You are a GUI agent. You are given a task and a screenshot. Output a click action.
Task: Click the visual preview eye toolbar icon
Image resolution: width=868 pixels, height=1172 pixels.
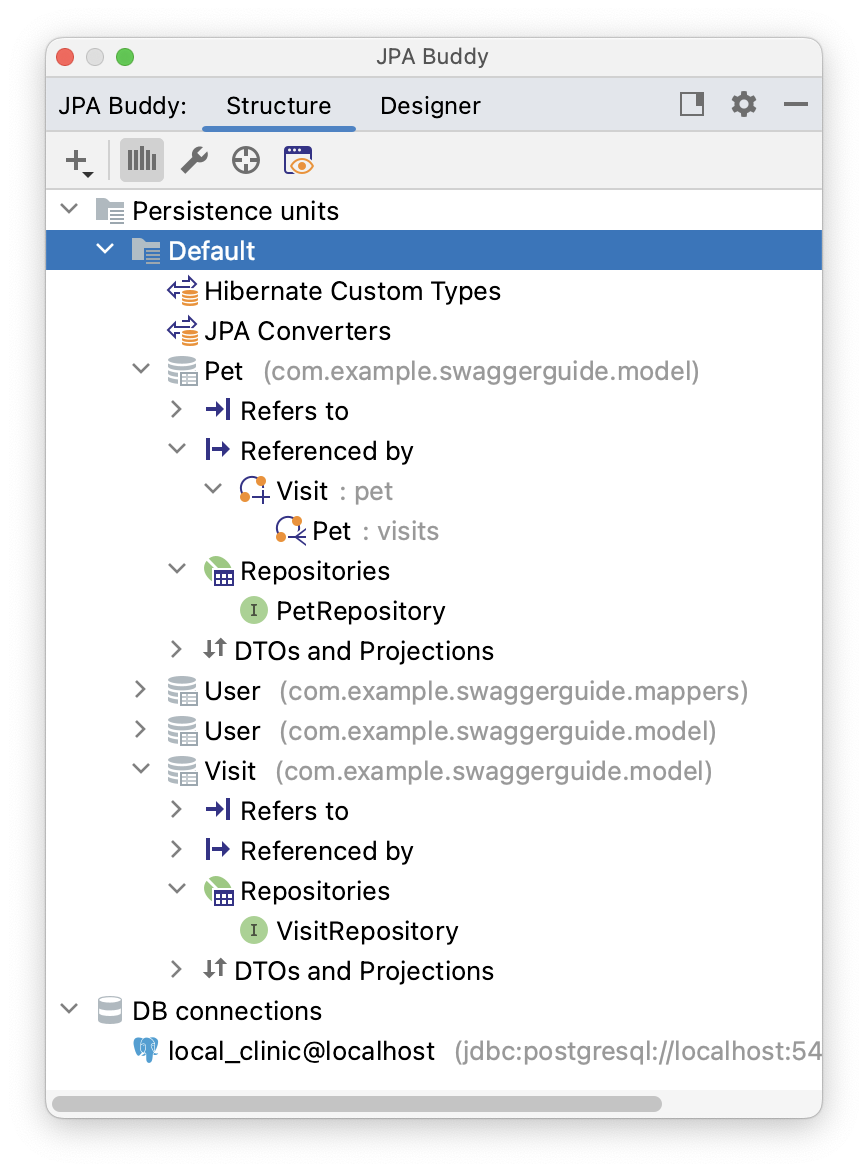pos(297,160)
